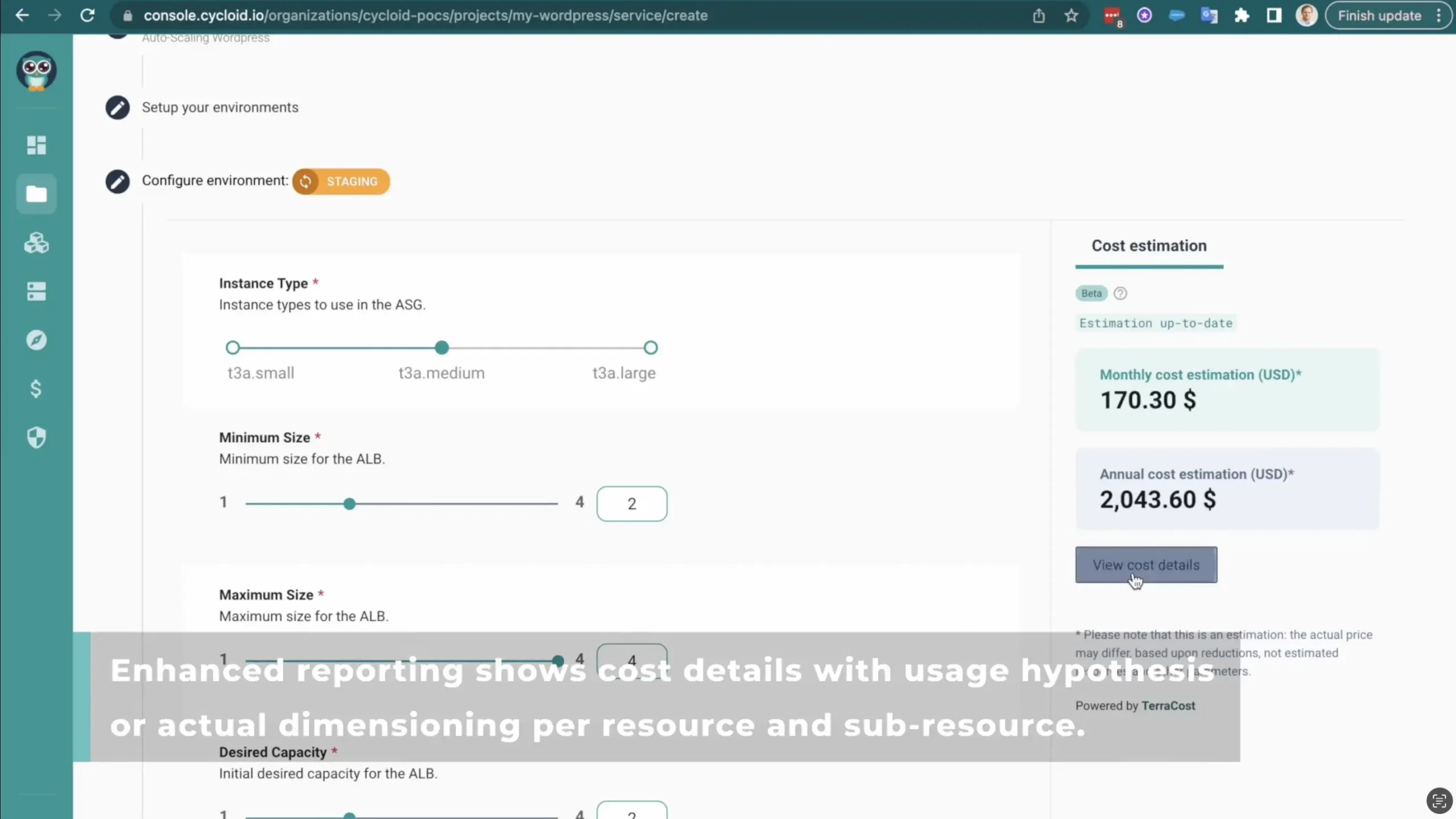Click the Maximum Size slider handle

[558, 661]
